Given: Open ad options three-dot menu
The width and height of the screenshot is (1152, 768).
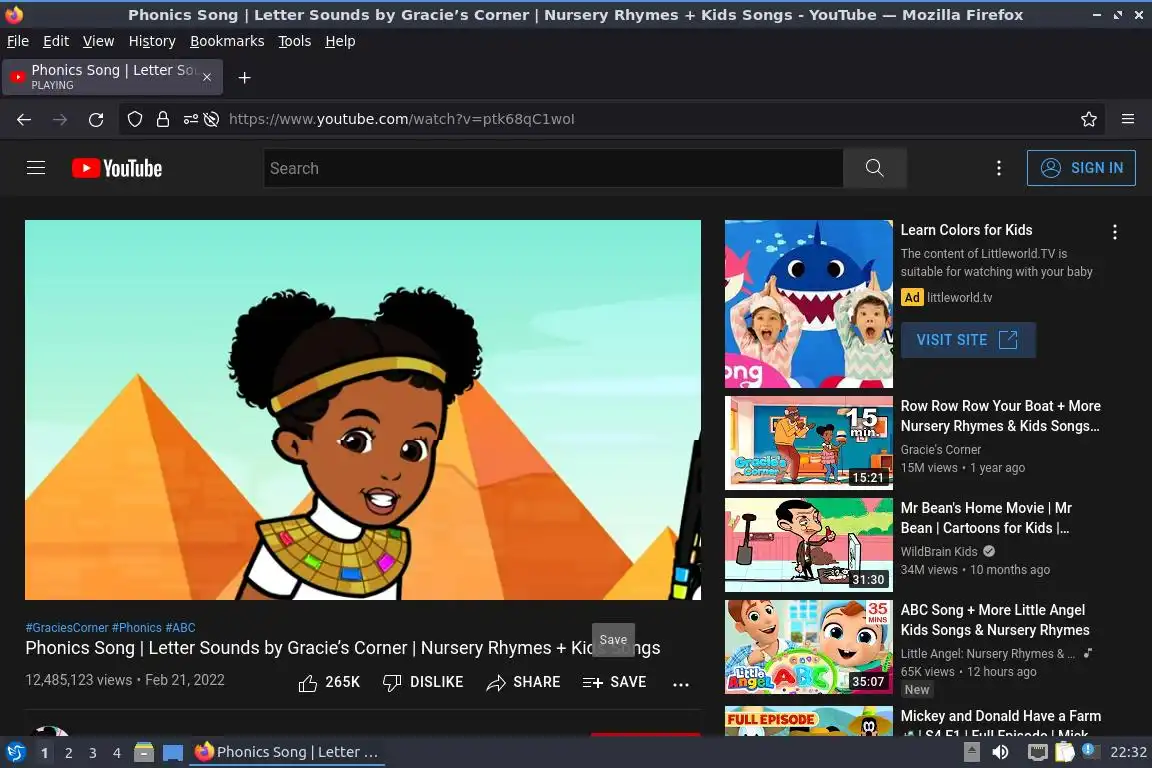Looking at the screenshot, I should point(1115,232).
